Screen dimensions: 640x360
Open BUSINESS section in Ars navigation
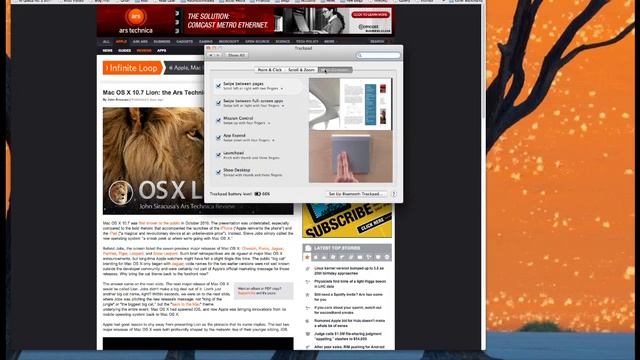click(162, 42)
